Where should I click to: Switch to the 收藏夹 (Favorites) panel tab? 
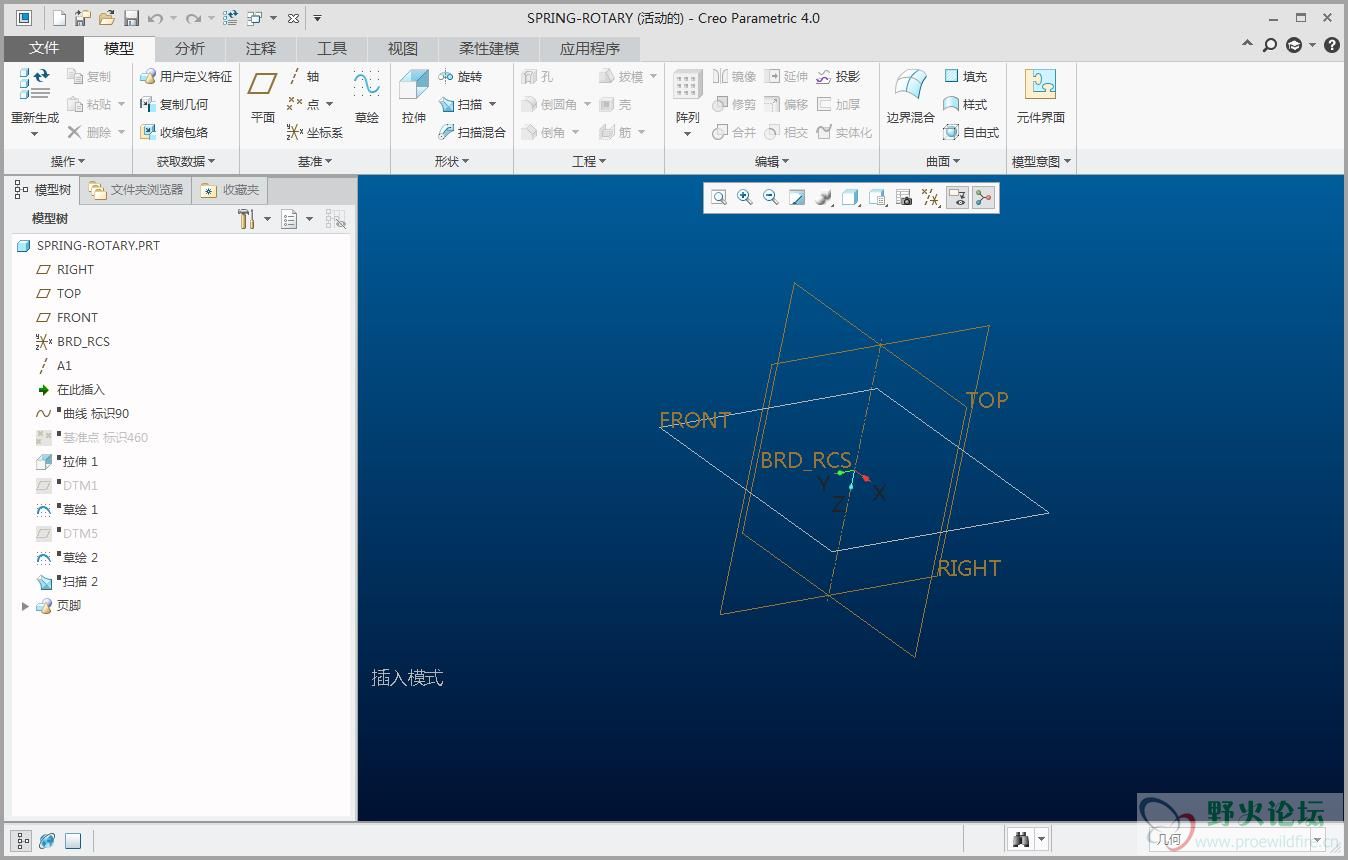(230, 189)
